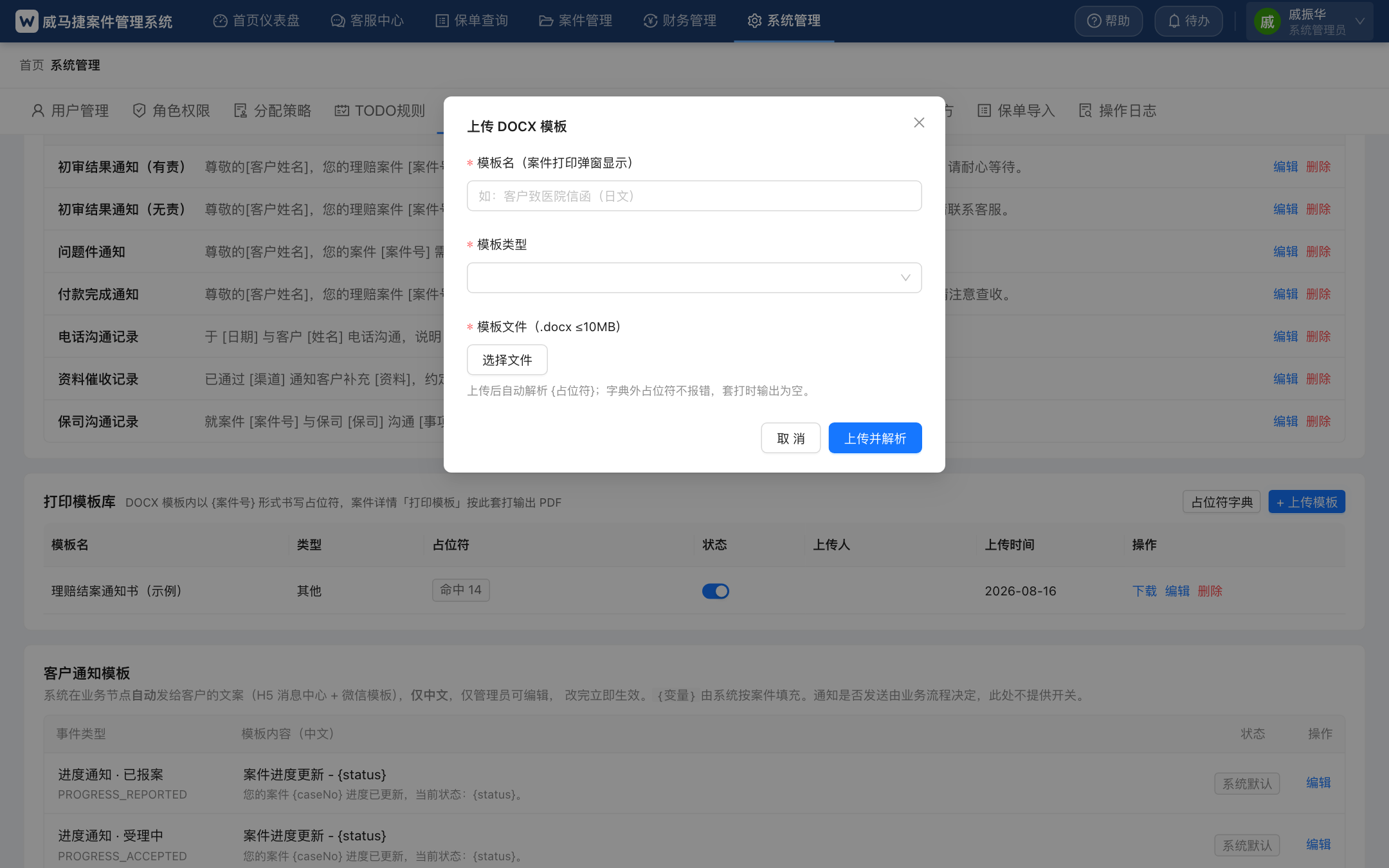
Task: Switch to 角色权限 tab
Action: pos(172,111)
